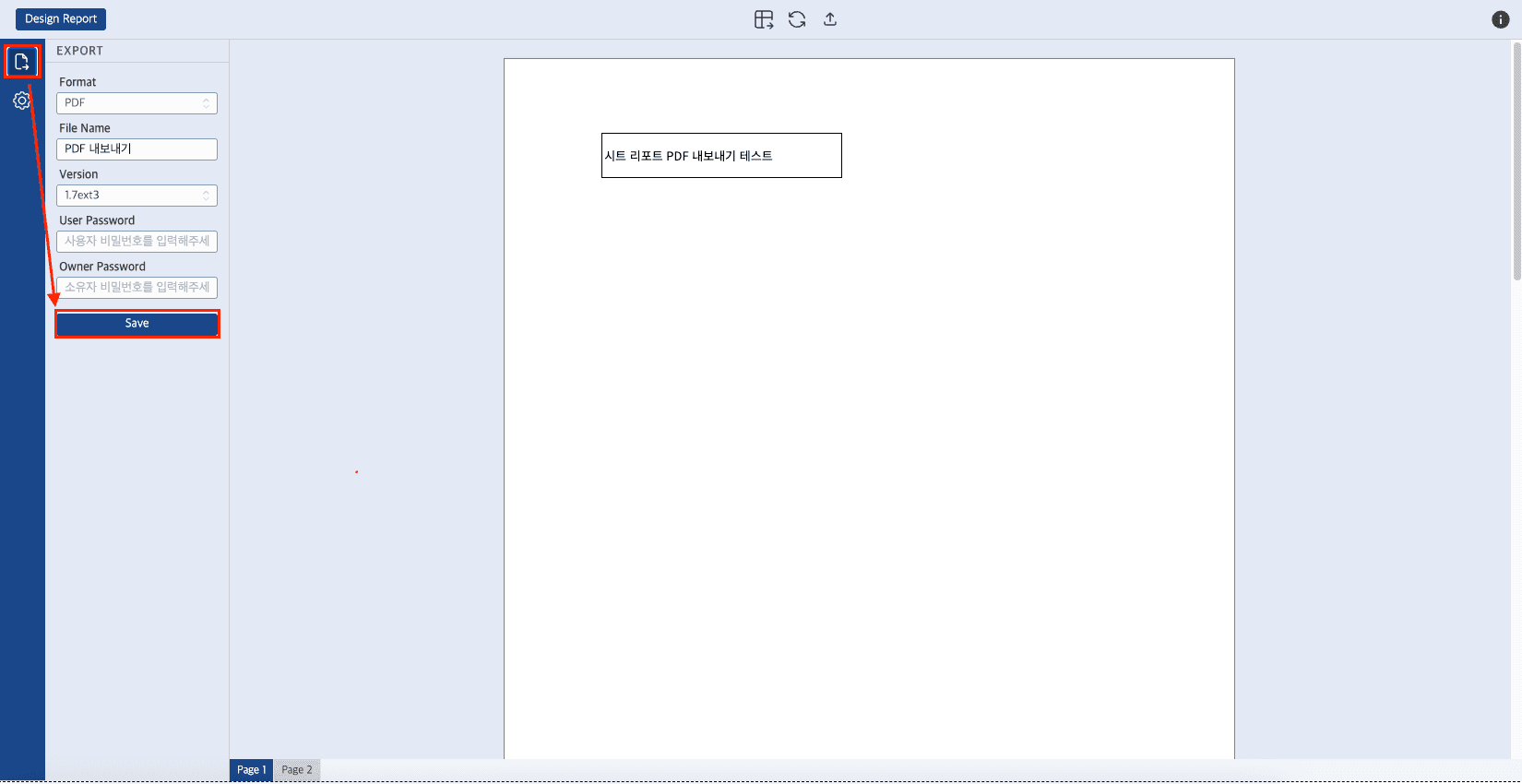Open the settings gear in sidebar

click(x=22, y=101)
